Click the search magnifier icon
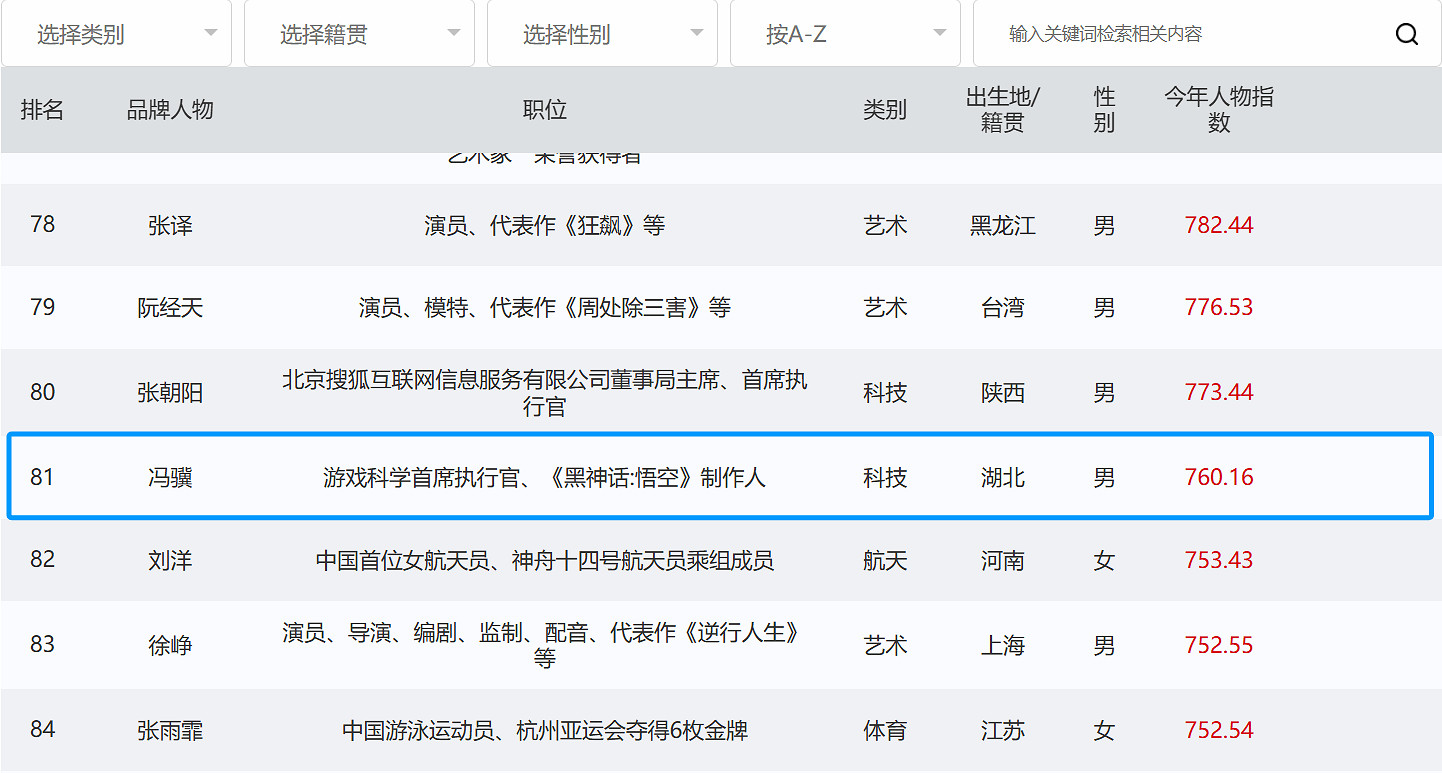Image resolution: width=1442 pixels, height=773 pixels. 1407,33
